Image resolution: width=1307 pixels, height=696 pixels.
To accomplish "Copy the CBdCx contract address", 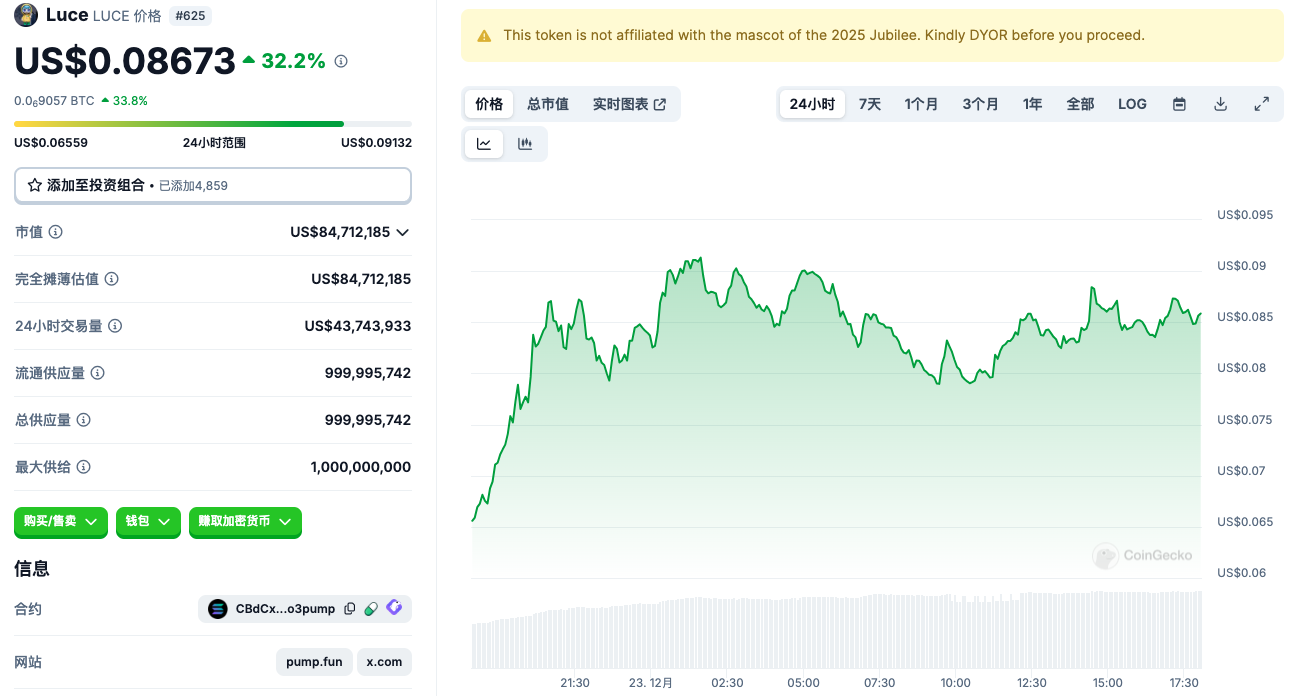I will coord(349,609).
